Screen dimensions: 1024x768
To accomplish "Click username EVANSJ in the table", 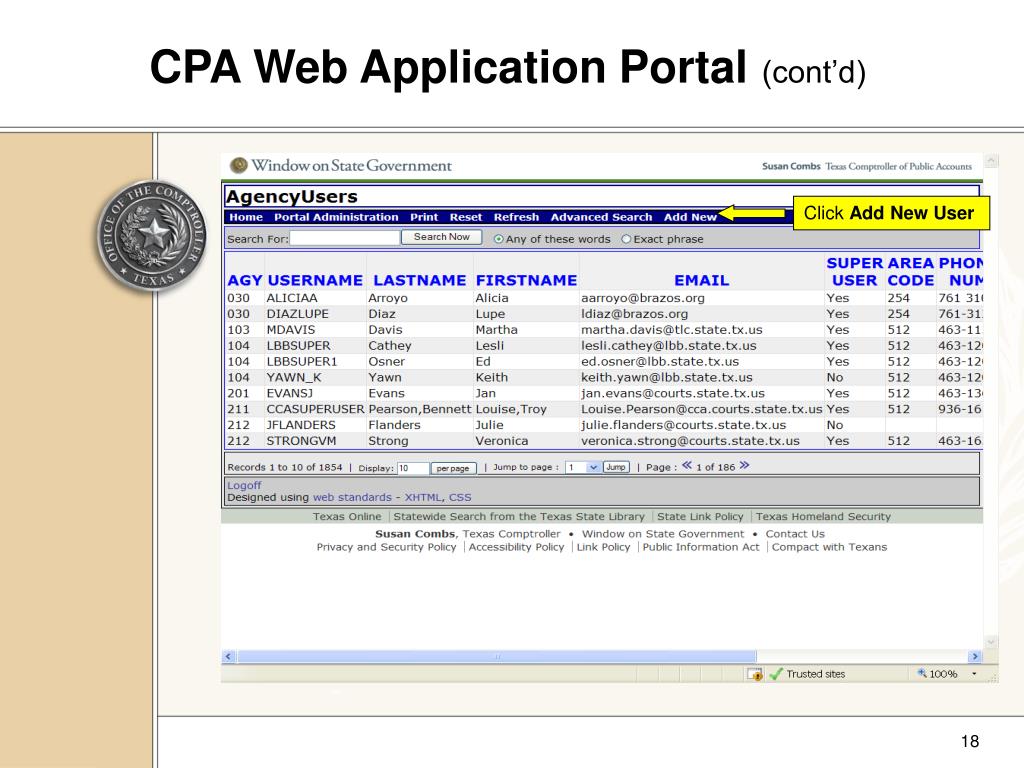I will click(289, 393).
